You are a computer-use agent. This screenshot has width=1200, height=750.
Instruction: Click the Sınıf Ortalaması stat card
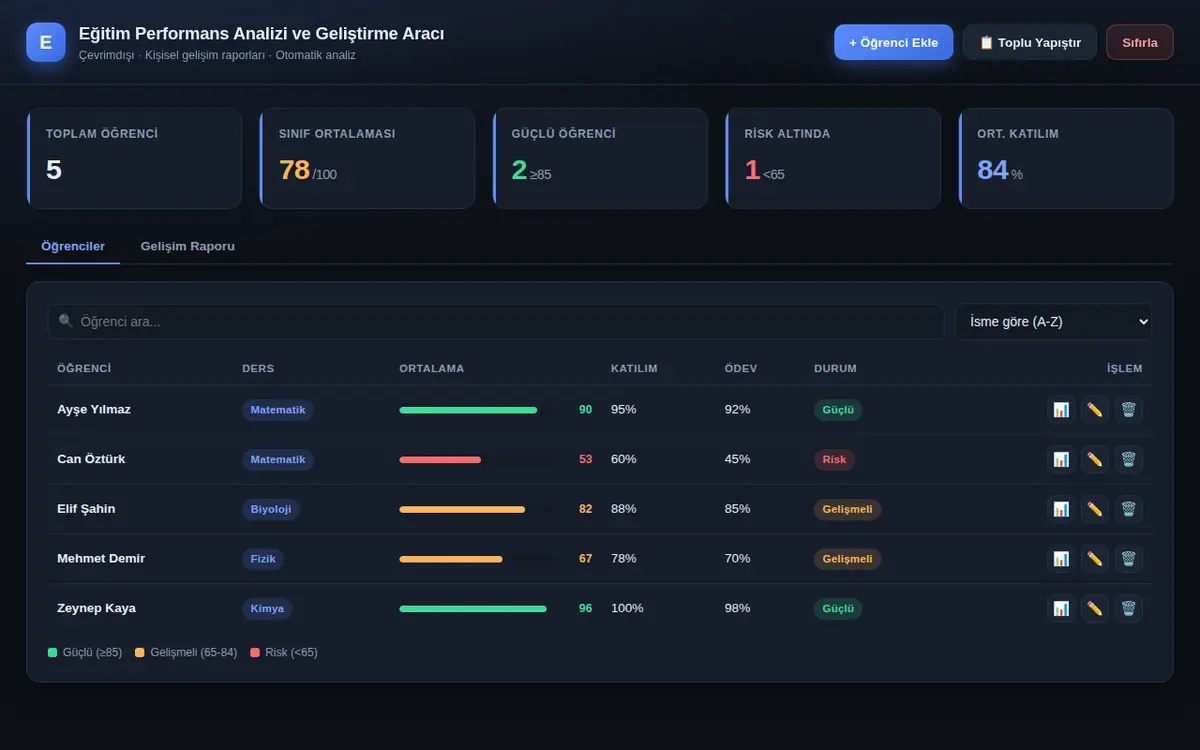[x=367, y=158]
